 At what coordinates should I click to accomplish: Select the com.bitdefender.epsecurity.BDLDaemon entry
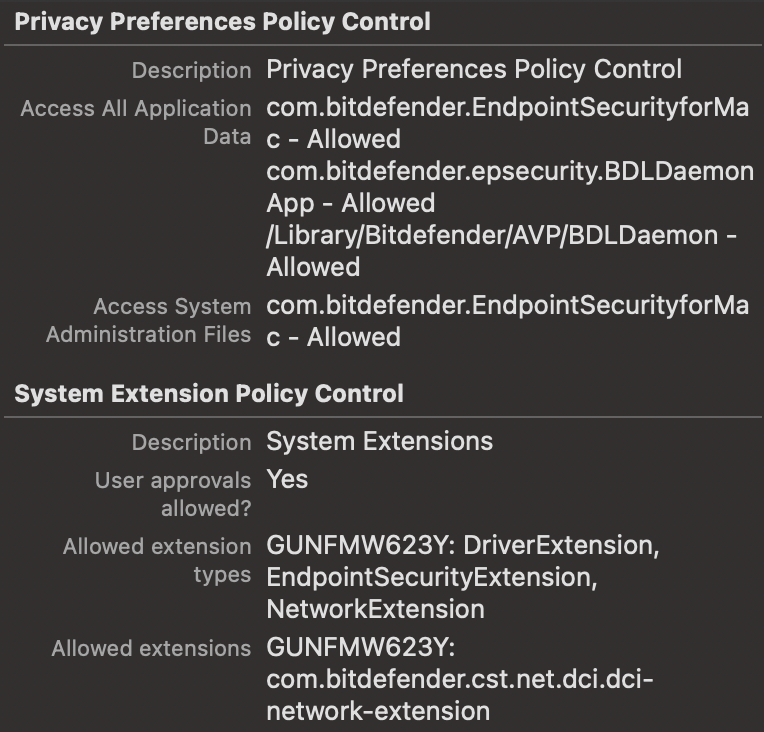[510, 188]
